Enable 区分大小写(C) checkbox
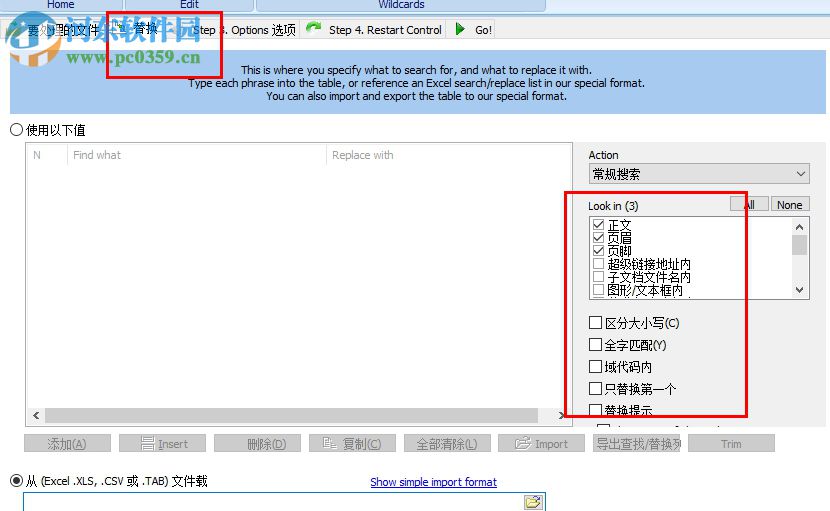 [596, 322]
